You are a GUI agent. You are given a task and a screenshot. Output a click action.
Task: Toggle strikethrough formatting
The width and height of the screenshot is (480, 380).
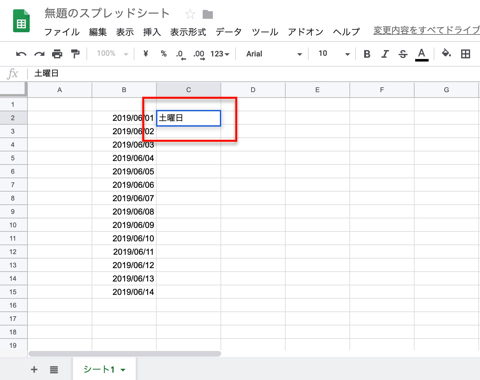click(x=403, y=54)
